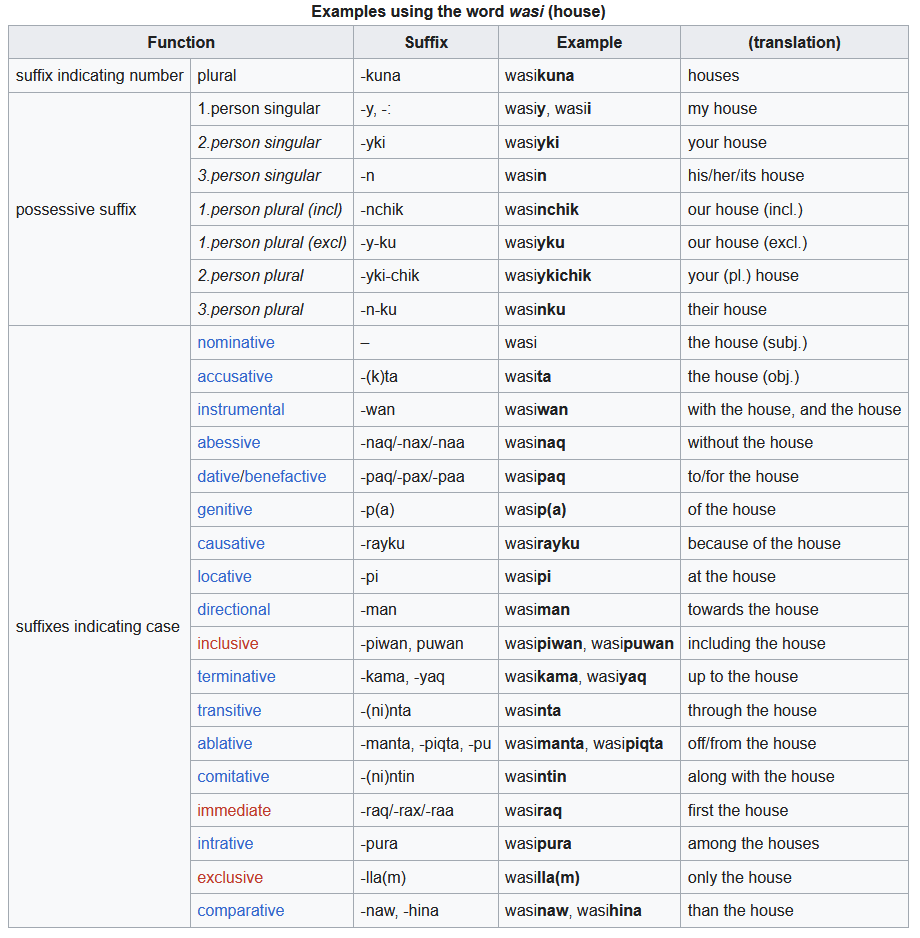Open the comparative case link

[x=241, y=910]
